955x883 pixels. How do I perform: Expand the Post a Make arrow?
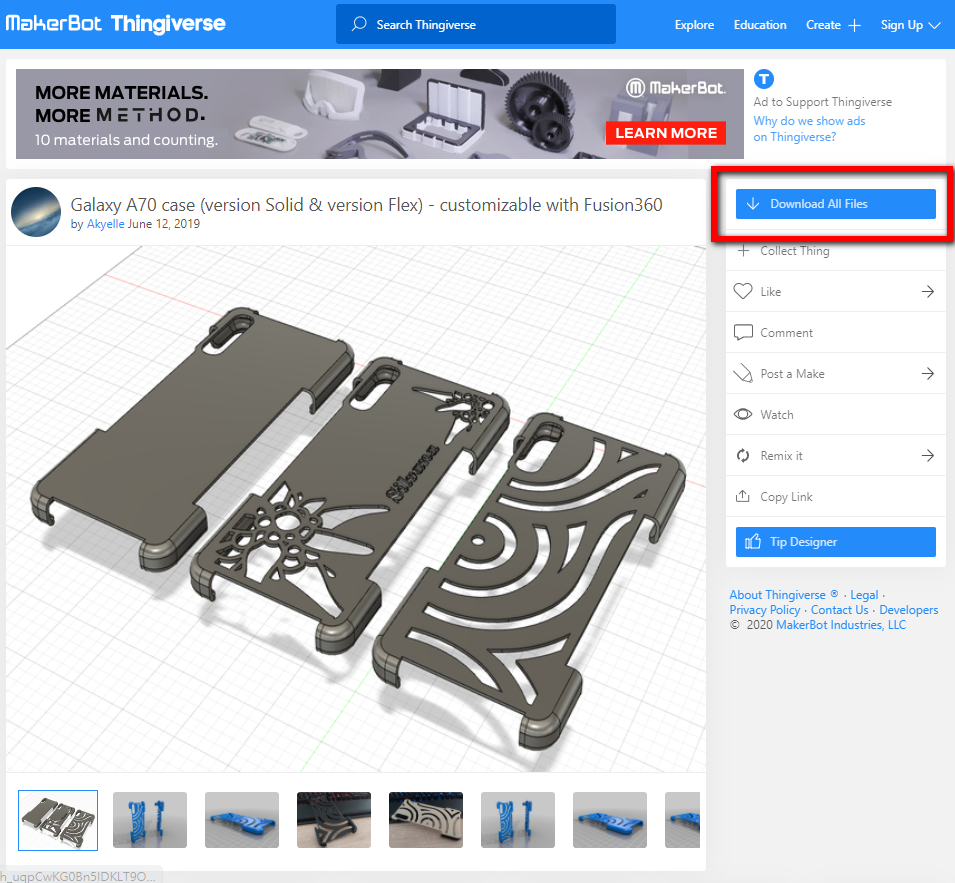click(928, 373)
